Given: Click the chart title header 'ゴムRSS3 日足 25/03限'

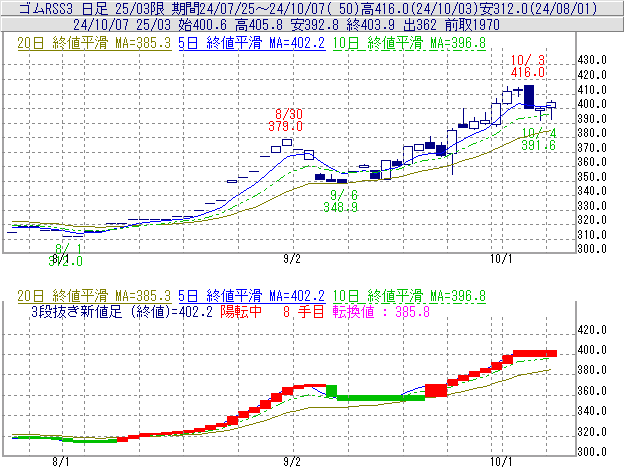Looking at the screenshot, I should coord(93,8).
